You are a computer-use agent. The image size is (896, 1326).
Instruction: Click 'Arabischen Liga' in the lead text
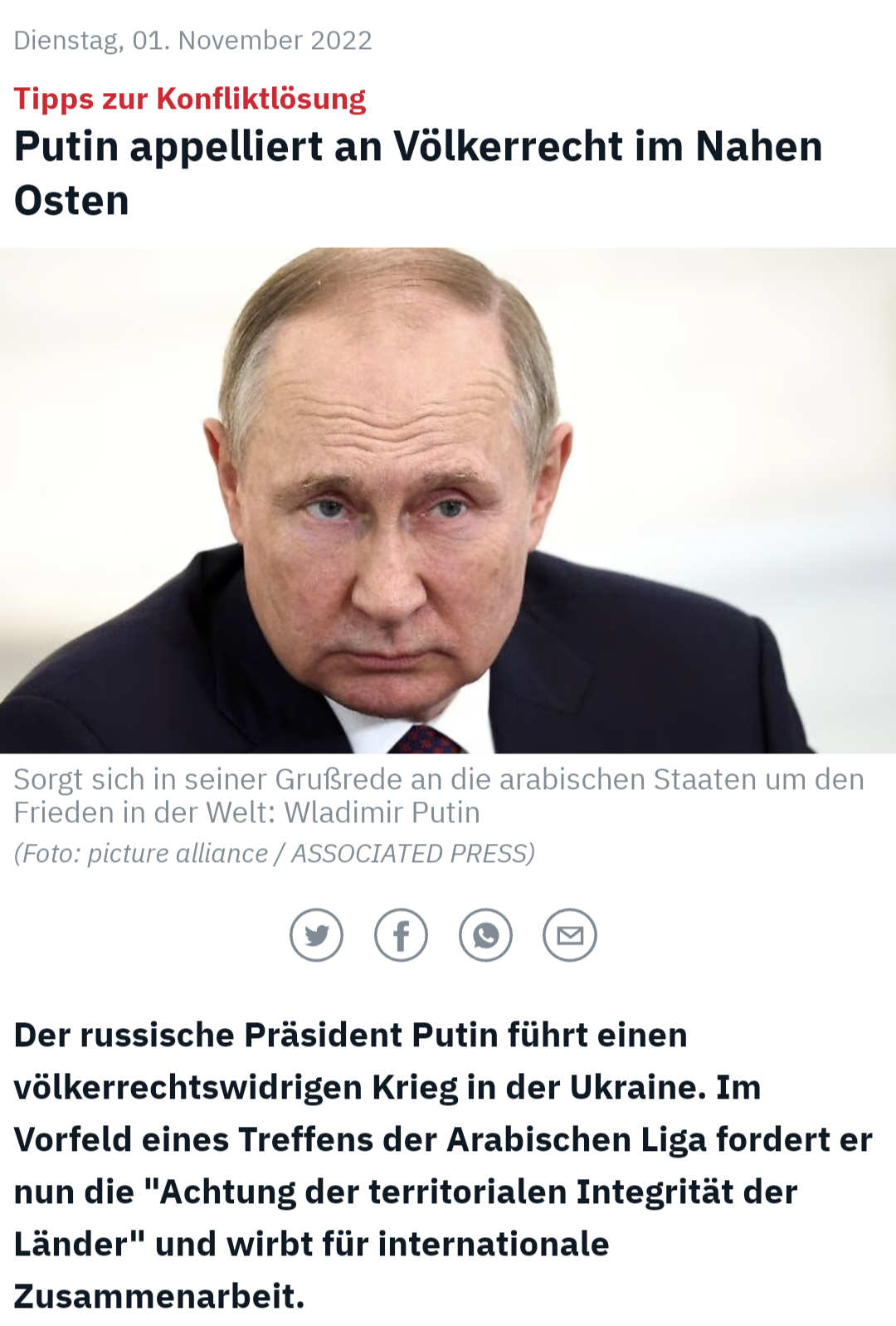coord(577,1139)
